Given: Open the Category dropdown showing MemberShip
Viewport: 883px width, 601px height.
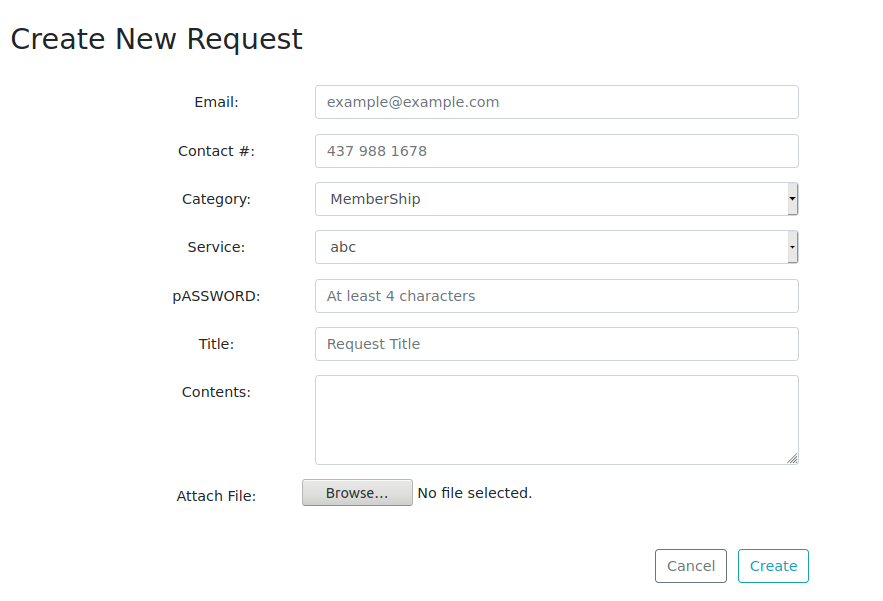Looking at the screenshot, I should coord(556,199).
